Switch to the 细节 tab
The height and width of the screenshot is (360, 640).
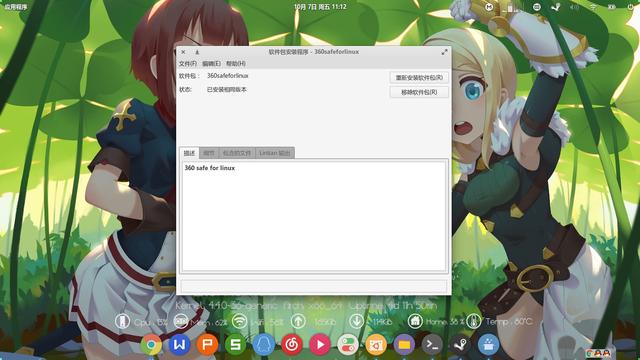click(209, 153)
